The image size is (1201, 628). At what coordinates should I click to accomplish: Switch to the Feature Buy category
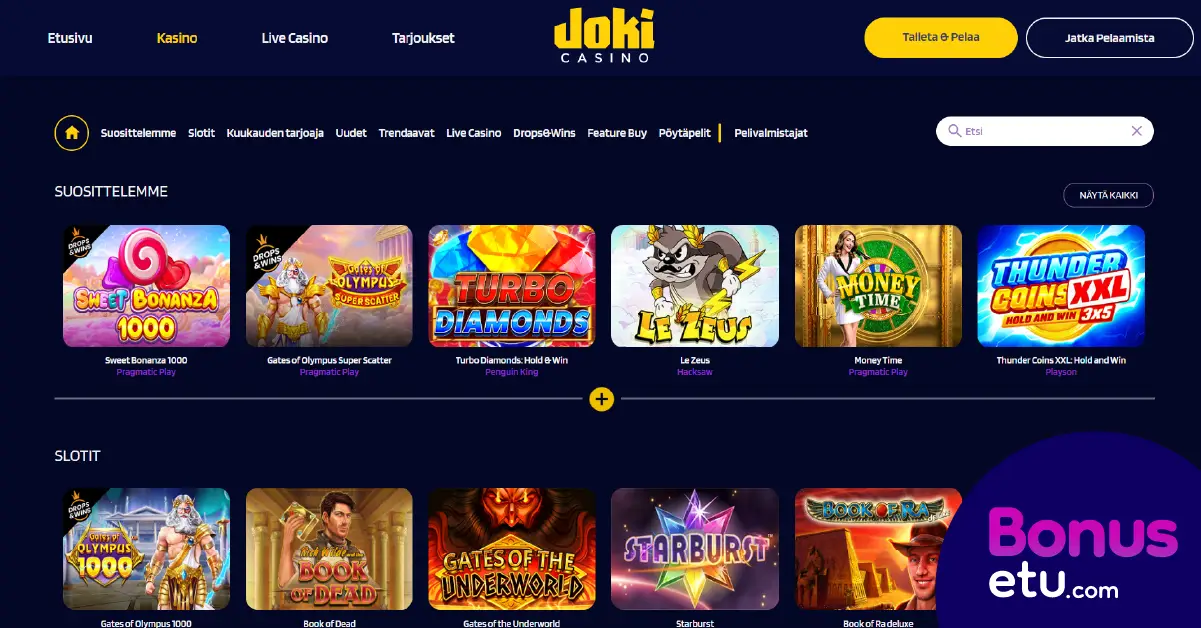tap(617, 133)
